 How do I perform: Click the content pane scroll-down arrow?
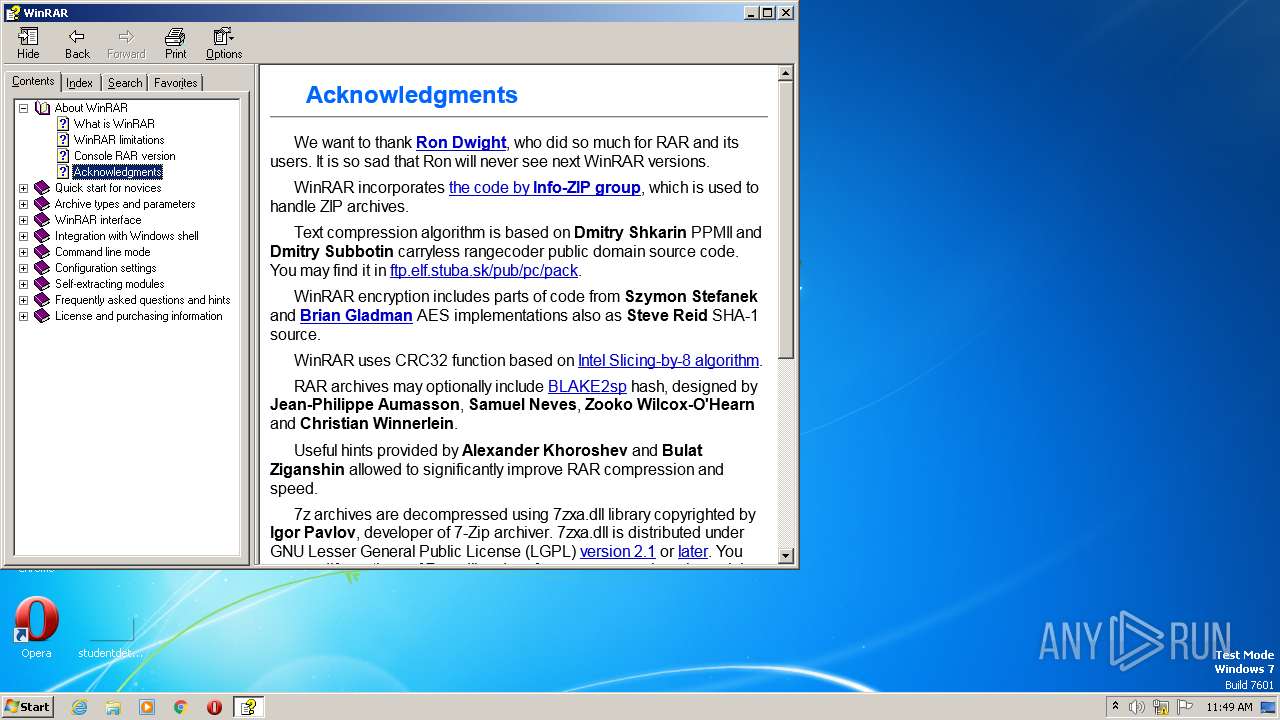tap(786, 556)
